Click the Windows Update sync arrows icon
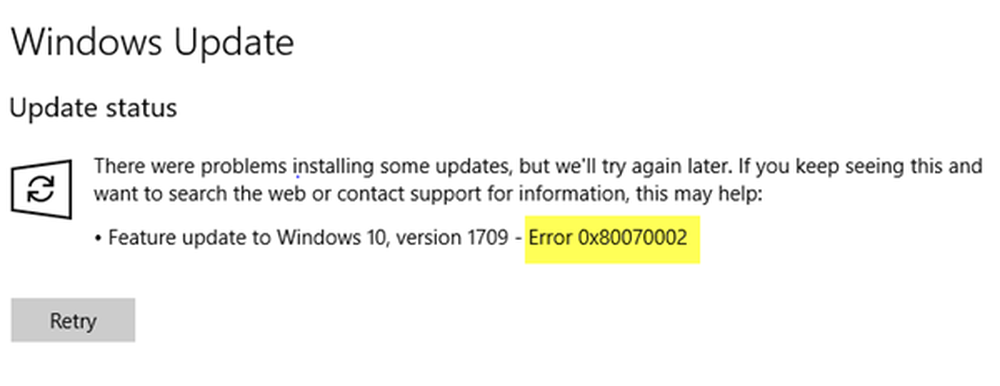This screenshot has width=1000, height=386. 41,189
